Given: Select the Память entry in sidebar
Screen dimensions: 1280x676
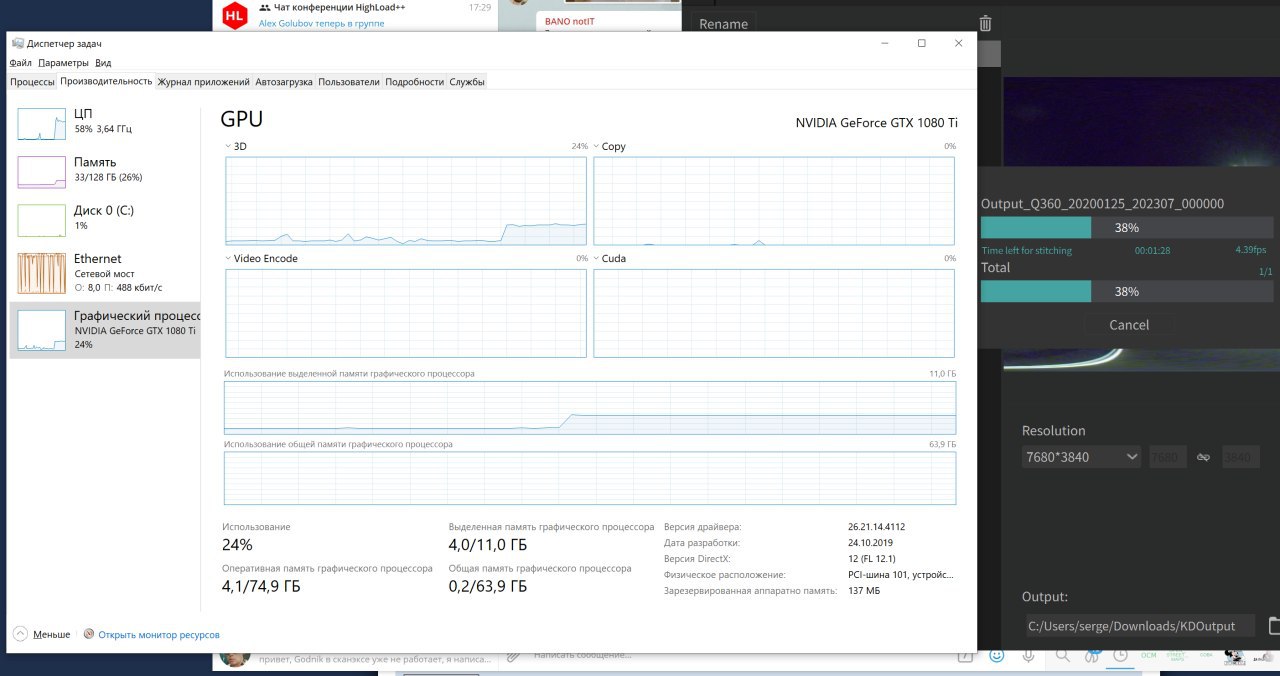Looking at the screenshot, I should 104,171.
